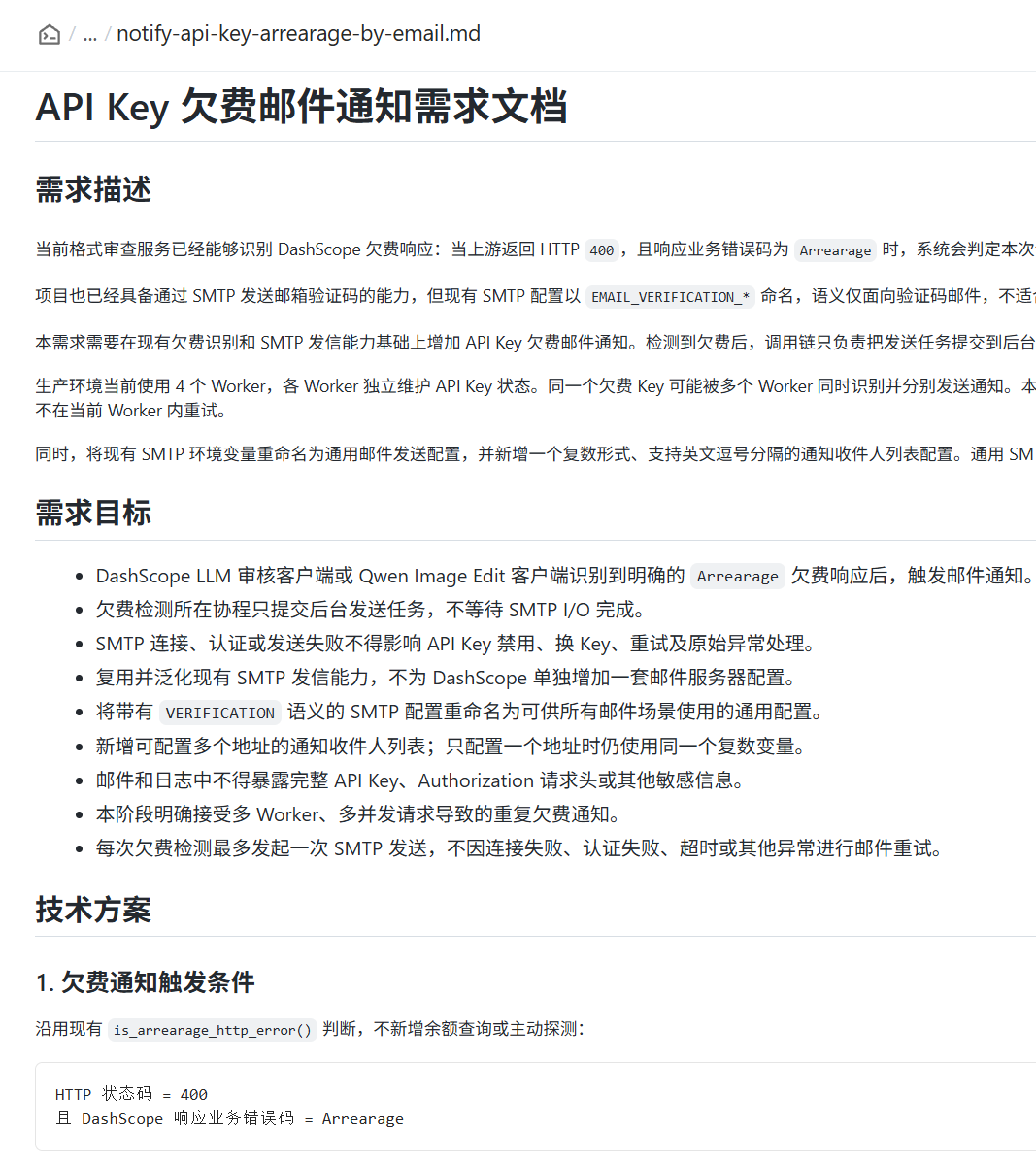Image resolution: width=1036 pixels, height=1162 pixels.
Task: Click the 需求描述 section heading
Action: tap(93, 189)
